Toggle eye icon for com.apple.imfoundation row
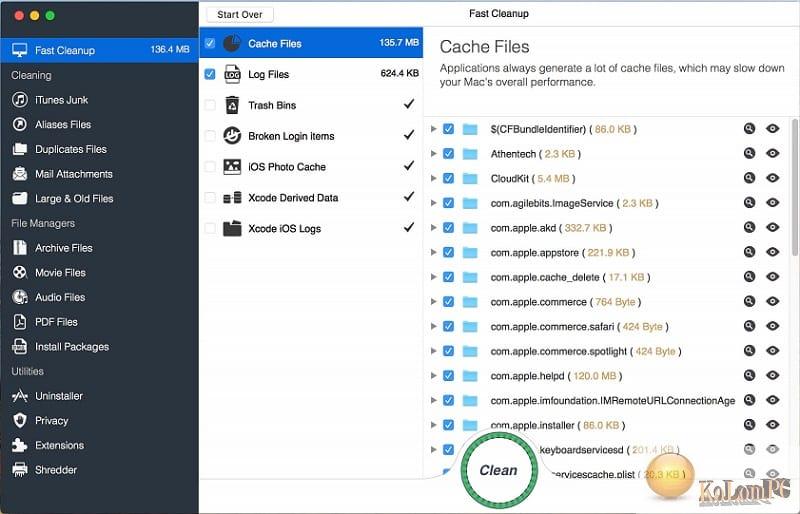This screenshot has width=800, height=514. [772, 400]
